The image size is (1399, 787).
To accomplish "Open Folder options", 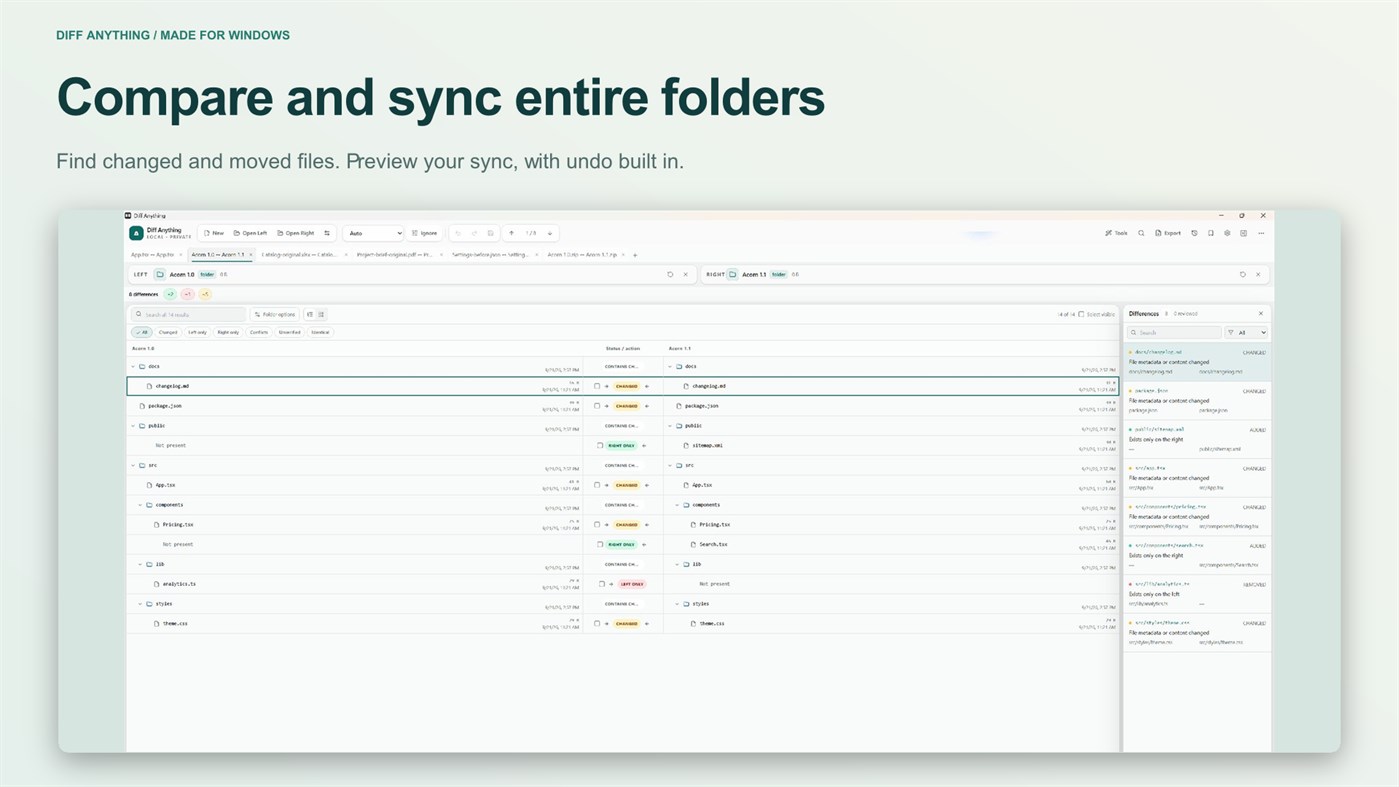I will click(275, 314).
